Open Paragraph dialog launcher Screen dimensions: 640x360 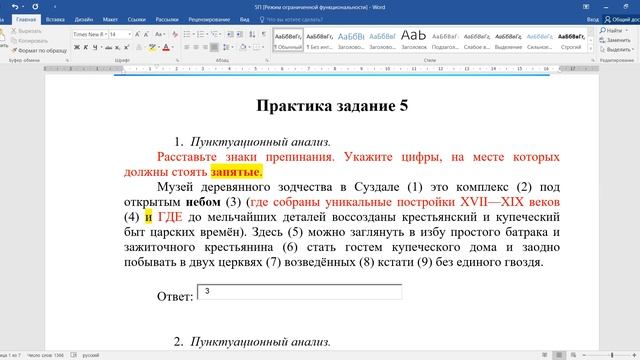pos(267,60)
